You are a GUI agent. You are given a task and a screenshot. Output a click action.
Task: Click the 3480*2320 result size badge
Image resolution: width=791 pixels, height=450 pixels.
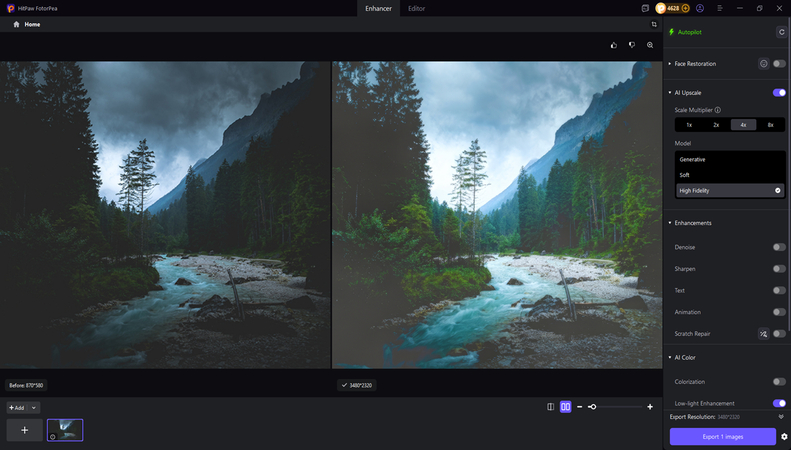[x=356, y=385]
